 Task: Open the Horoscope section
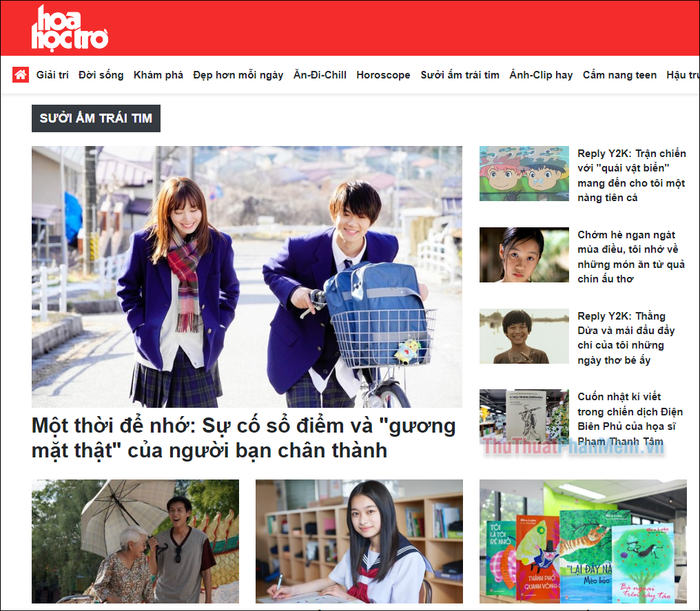click(x=383, y=75)
